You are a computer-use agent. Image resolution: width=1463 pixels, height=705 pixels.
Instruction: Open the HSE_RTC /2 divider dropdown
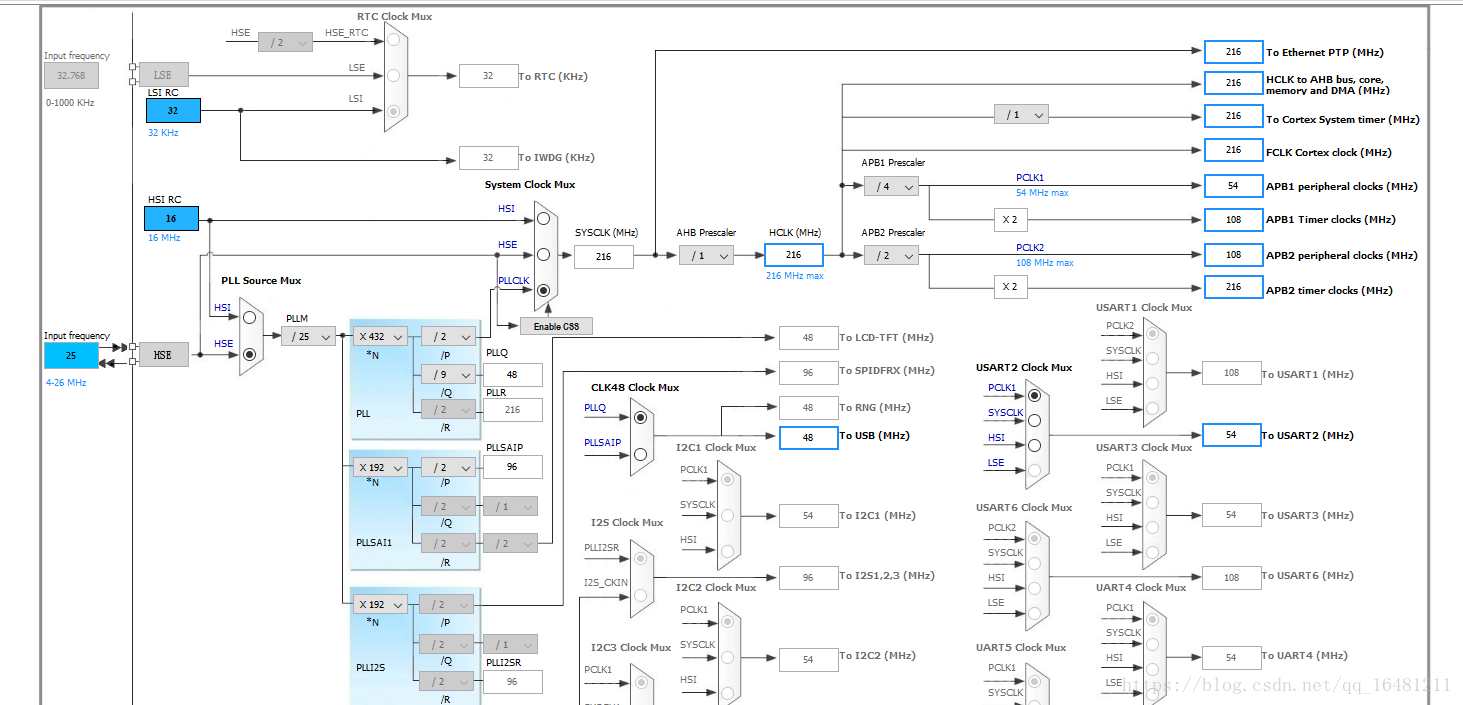[x=285, y=42]
